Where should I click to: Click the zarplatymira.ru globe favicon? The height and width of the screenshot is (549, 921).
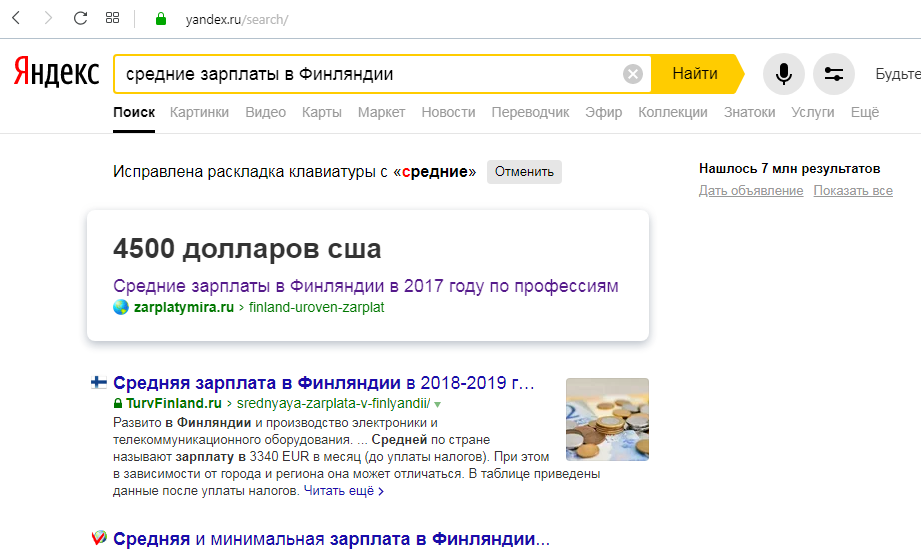(x=120, y=307)
